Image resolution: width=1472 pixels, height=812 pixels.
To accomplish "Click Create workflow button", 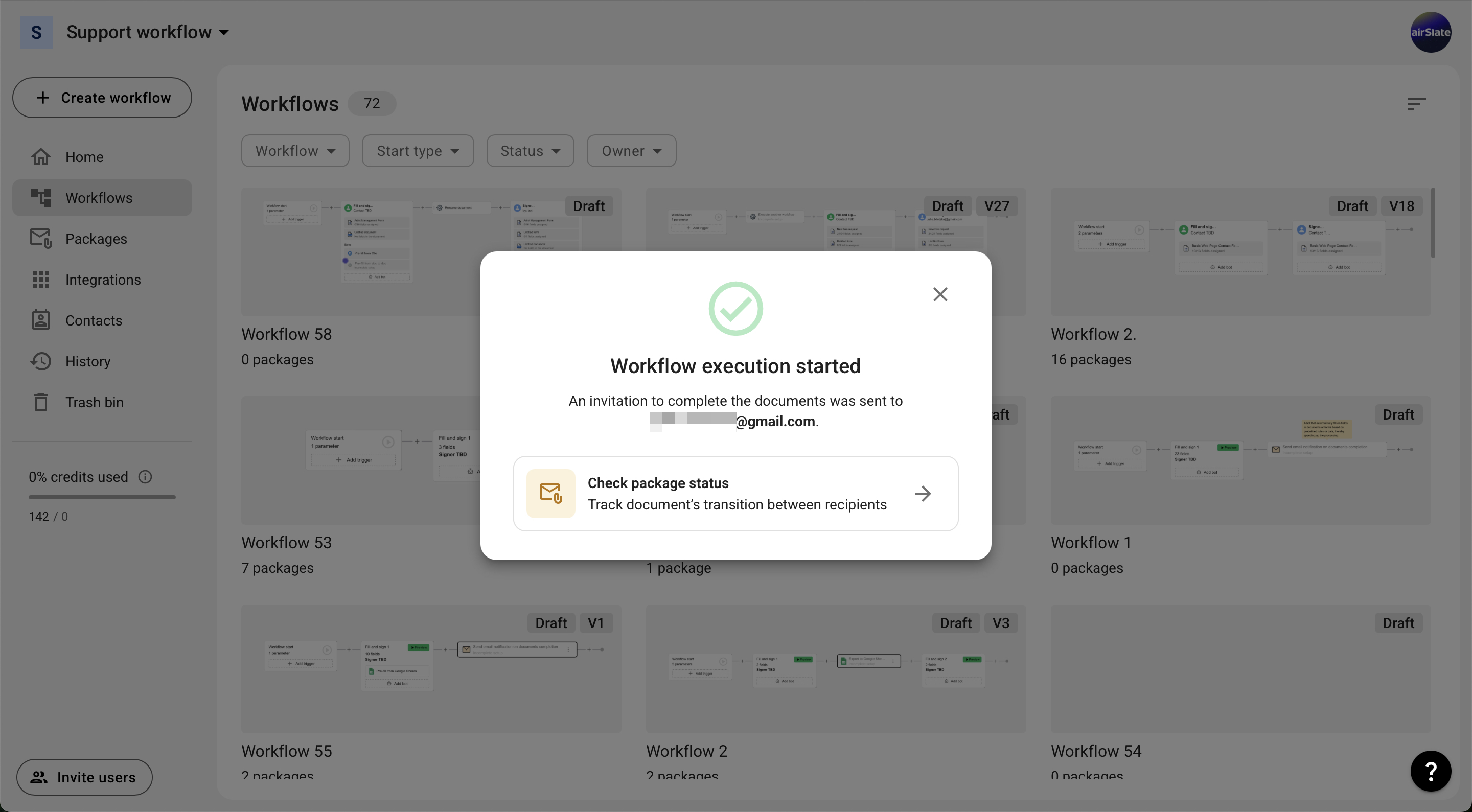I will 102,98.
